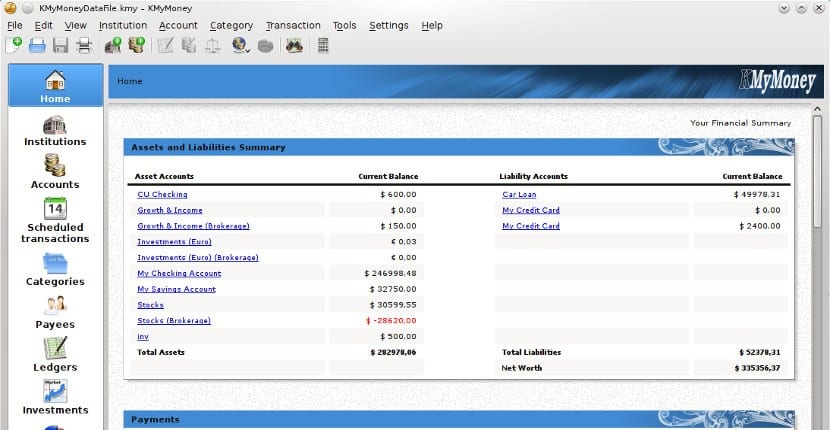Click the Total Assets value $ 282978,06
The height and width of the screenshot is (430, 830).
(393, 352)
